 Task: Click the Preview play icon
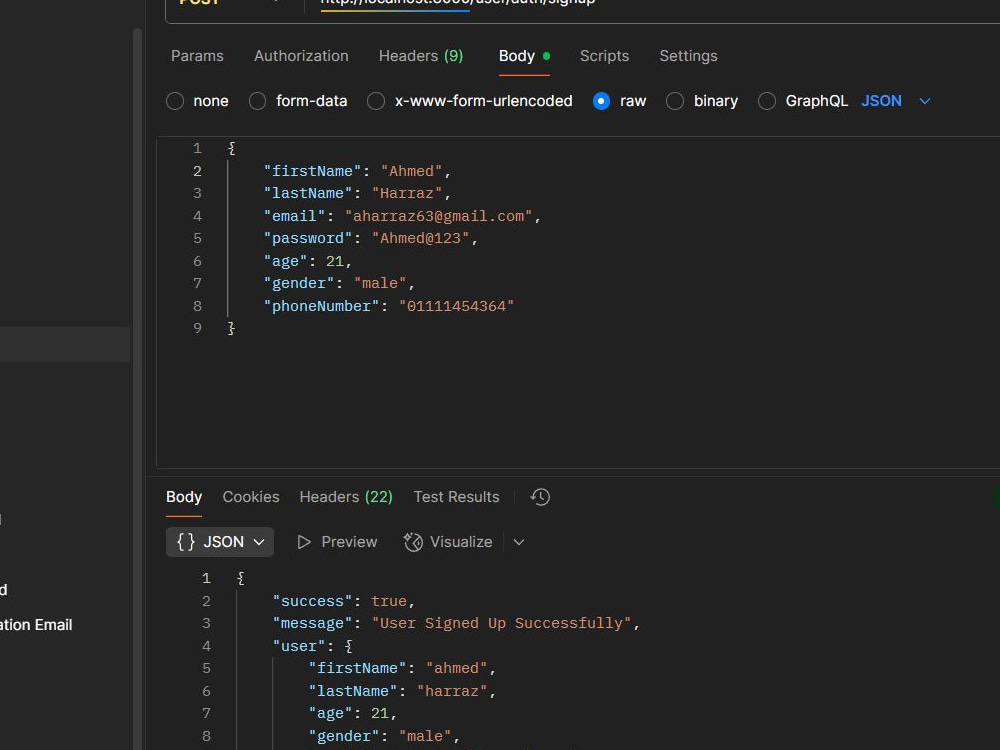(304, 542)
